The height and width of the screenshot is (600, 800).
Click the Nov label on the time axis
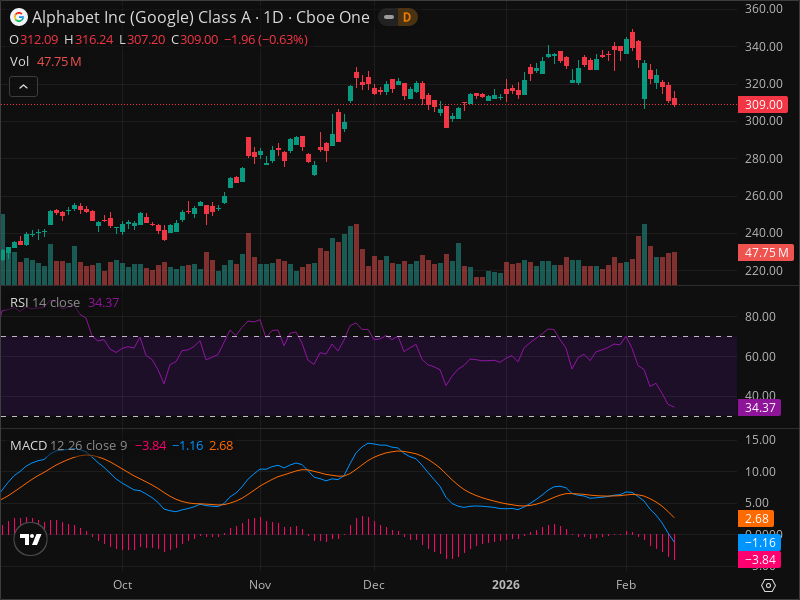[x=260, y=585]
